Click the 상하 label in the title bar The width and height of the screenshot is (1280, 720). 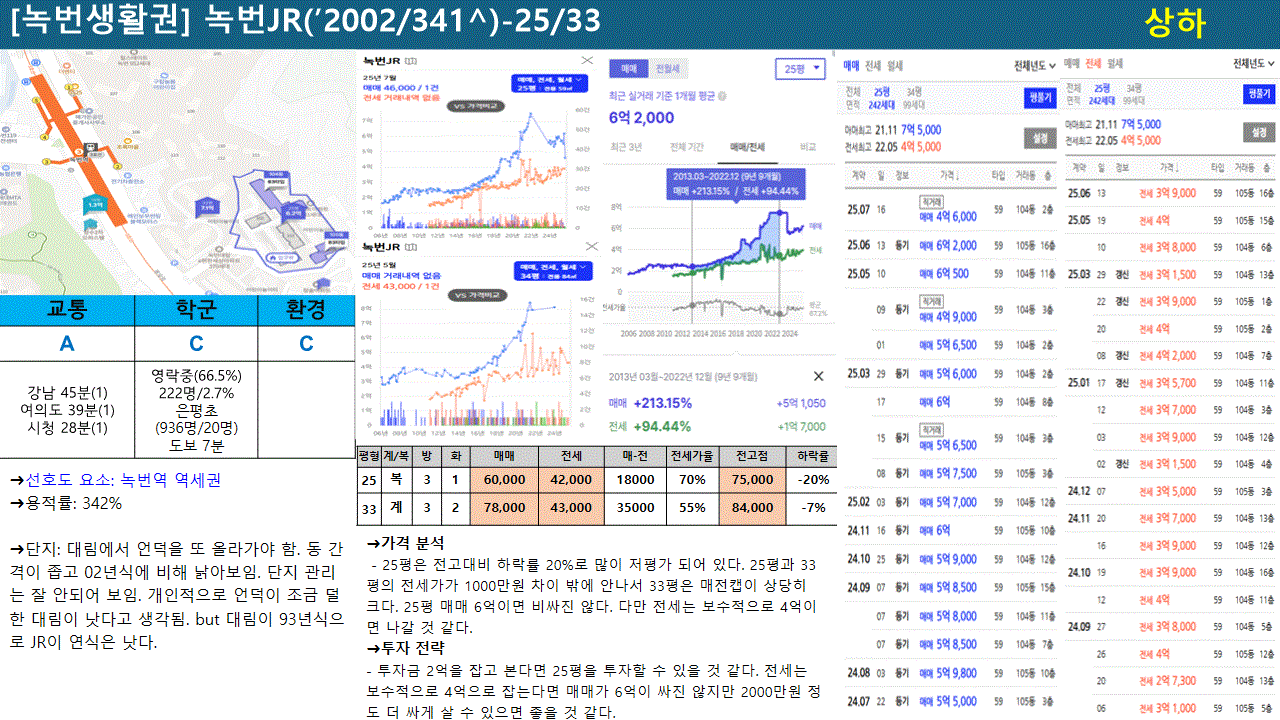tap(1175, 23)
